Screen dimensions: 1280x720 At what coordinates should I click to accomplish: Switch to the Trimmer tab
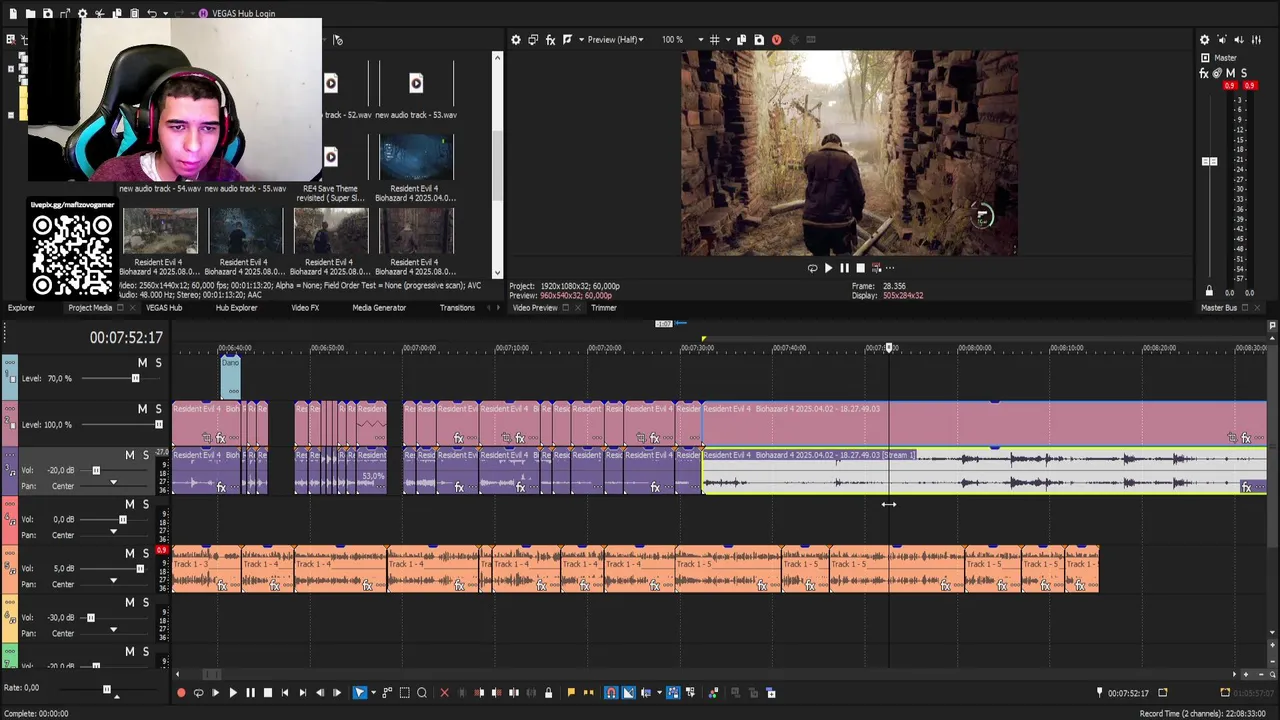point(604,308)
